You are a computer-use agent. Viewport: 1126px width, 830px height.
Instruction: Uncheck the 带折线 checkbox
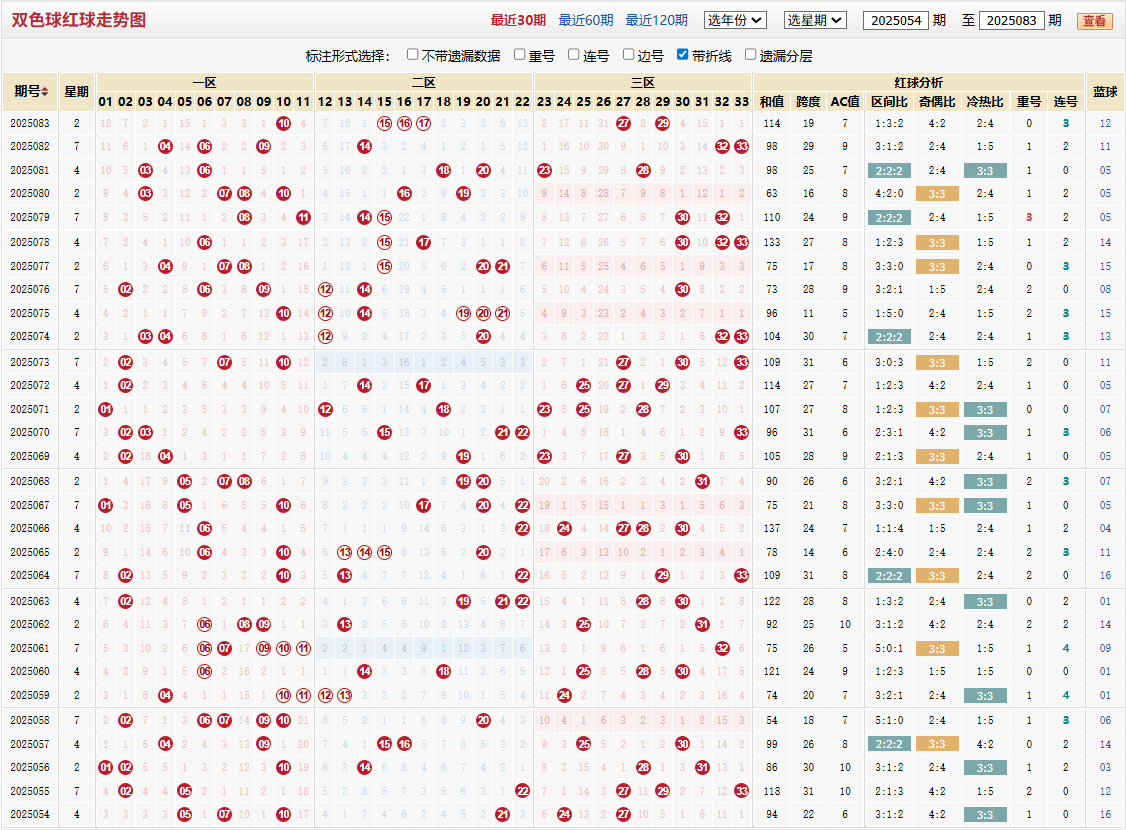tap(682, 55)
